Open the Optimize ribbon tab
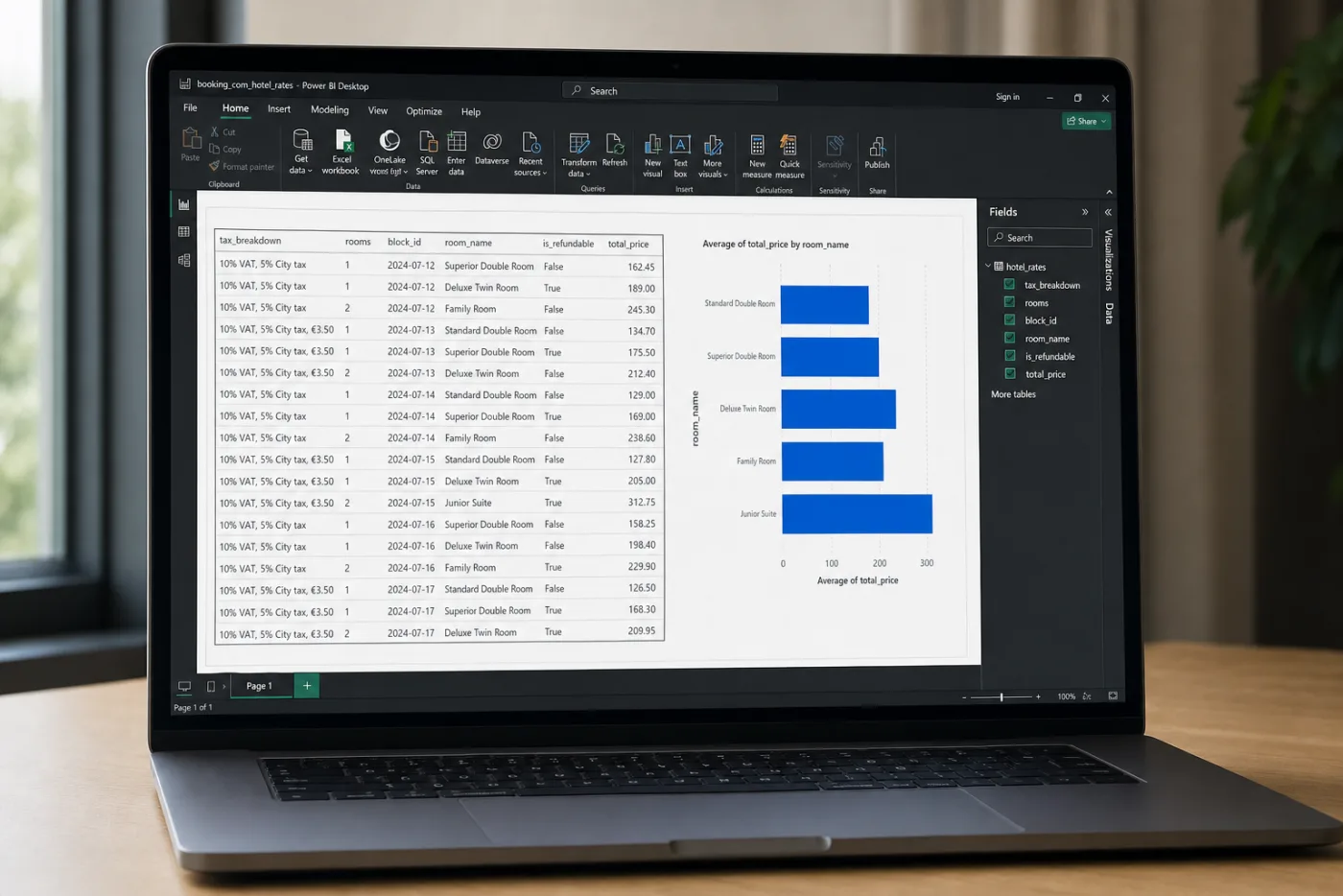The width and height of the screenshot is (1343, 896). [424, 111]
